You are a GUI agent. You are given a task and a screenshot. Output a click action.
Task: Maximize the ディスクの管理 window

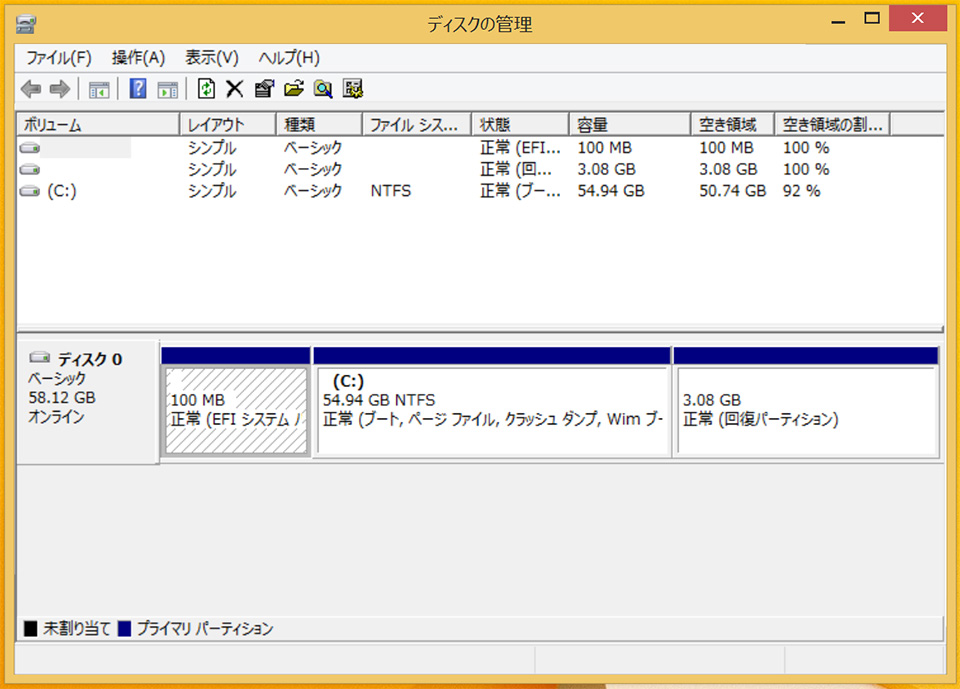[x=872, y=18]
